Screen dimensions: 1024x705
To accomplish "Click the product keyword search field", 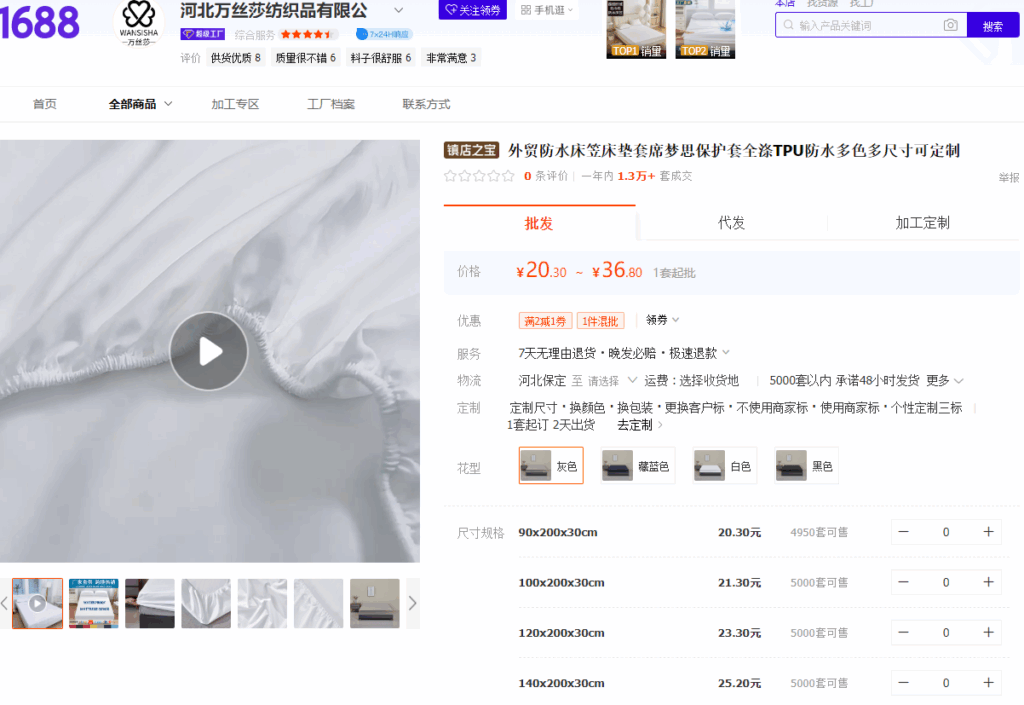I will coord(865,25).
